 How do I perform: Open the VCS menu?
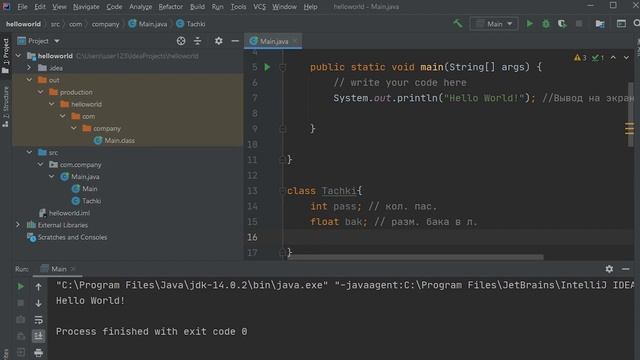[260, 7]
